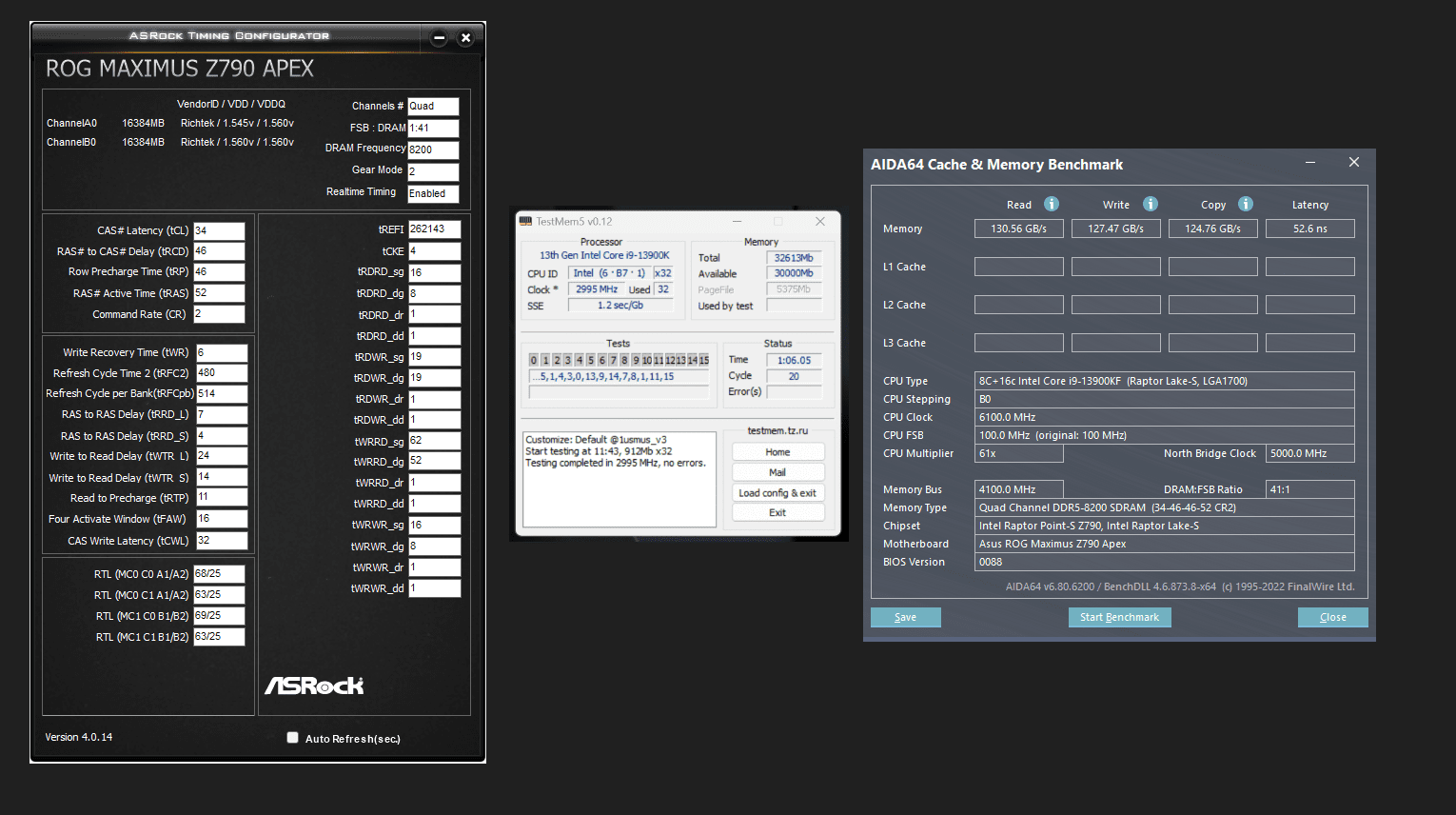Click the tRDRD_sg value field

[435, 272]
